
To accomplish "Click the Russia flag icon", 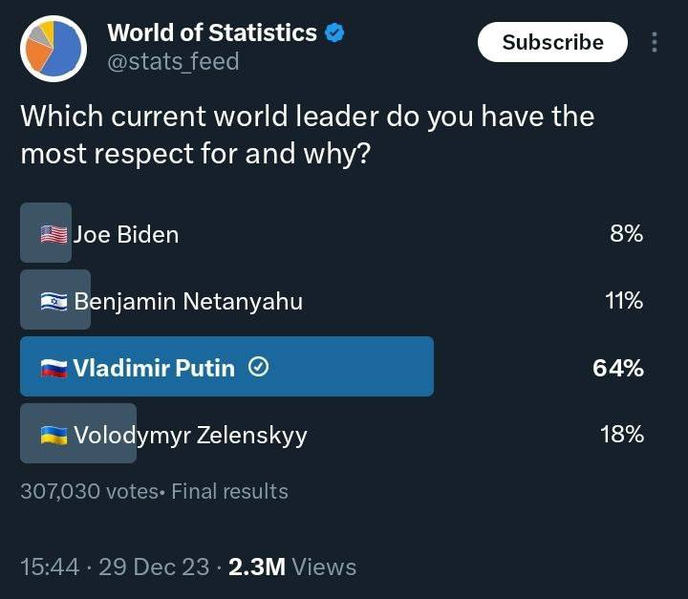I will point(54,368).
